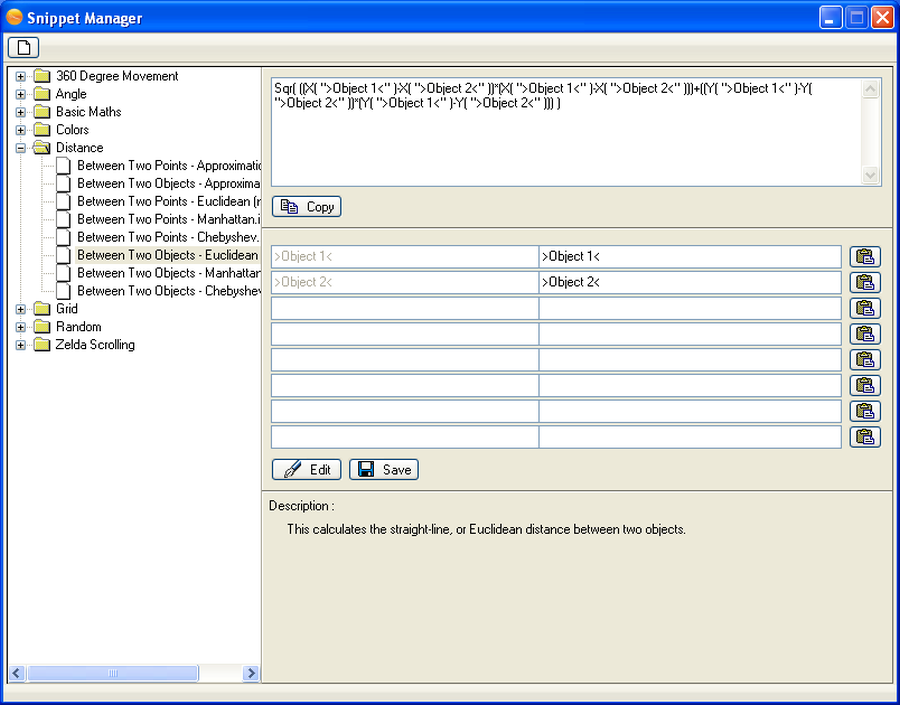Click the Angle folder icon
This screenshot has height=705, width=900.
[x=42, y=94]
